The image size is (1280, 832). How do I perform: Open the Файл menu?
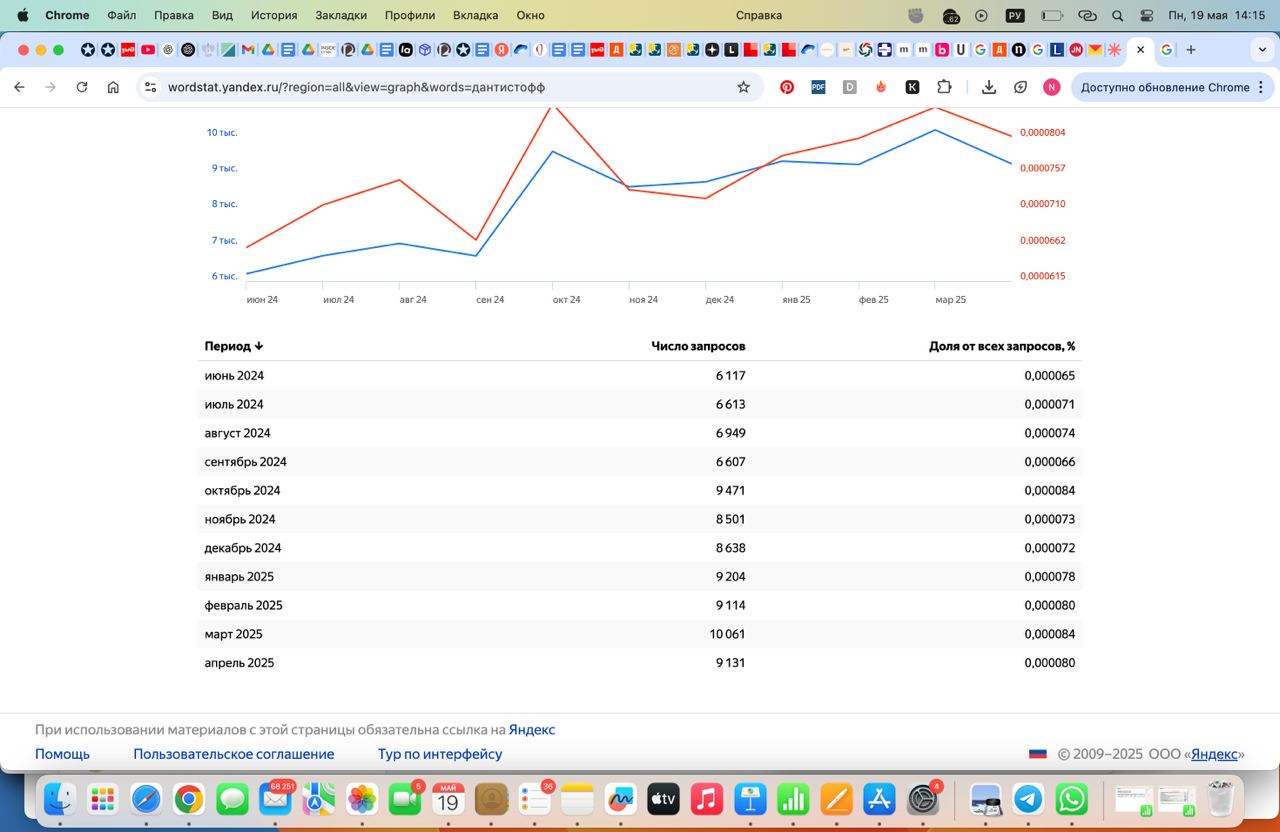coord(121,15)
